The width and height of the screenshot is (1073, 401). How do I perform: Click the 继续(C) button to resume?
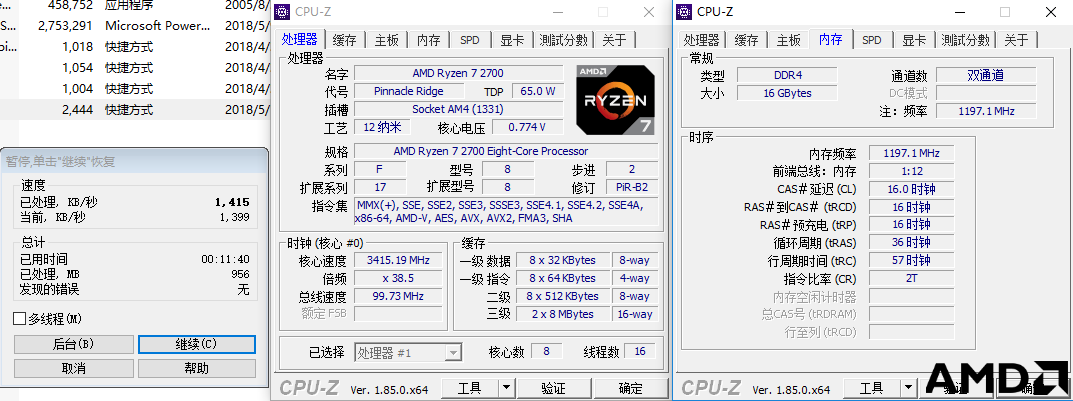[196, 344]
